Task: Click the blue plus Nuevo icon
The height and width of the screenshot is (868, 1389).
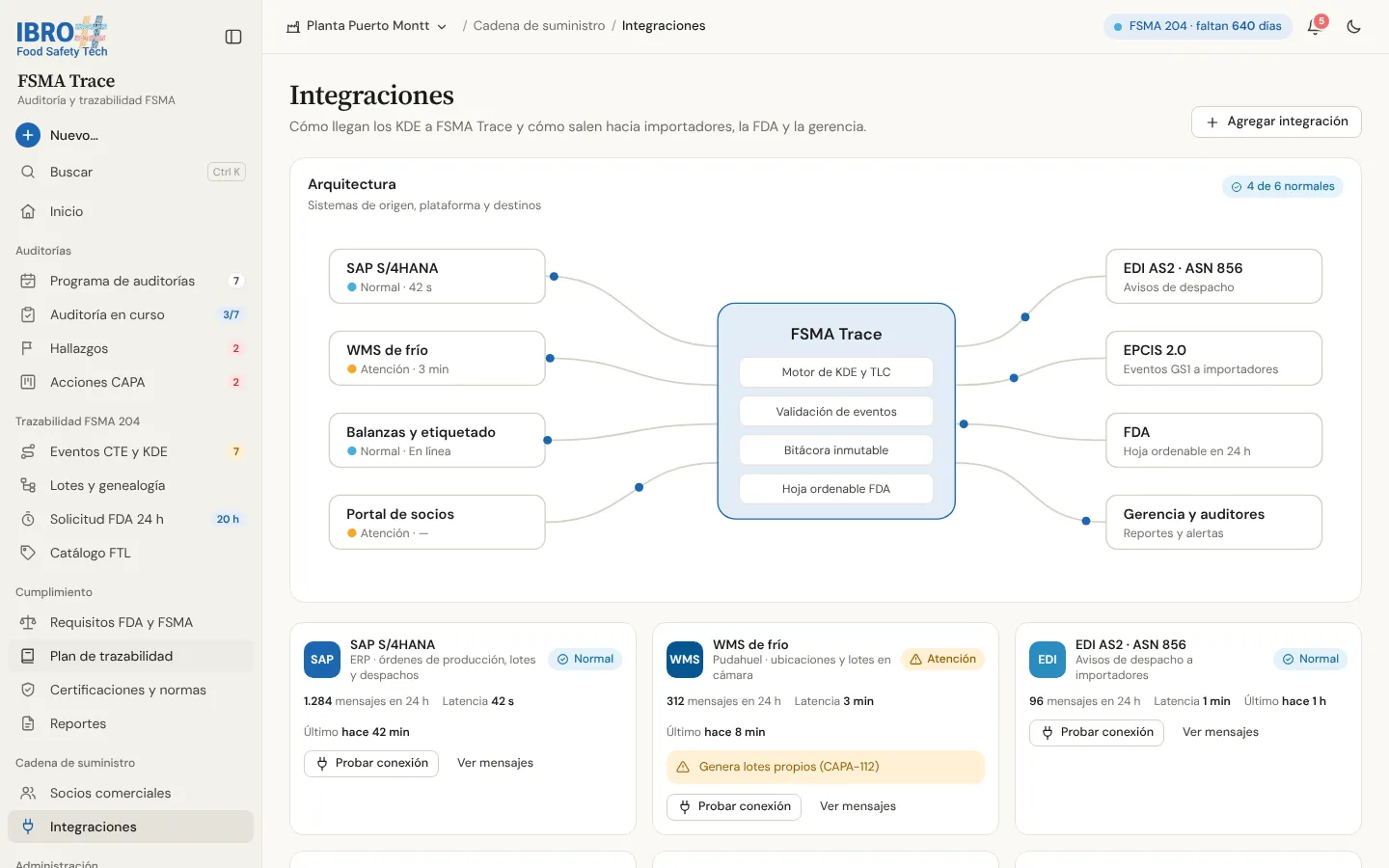Action: [28, 135]
